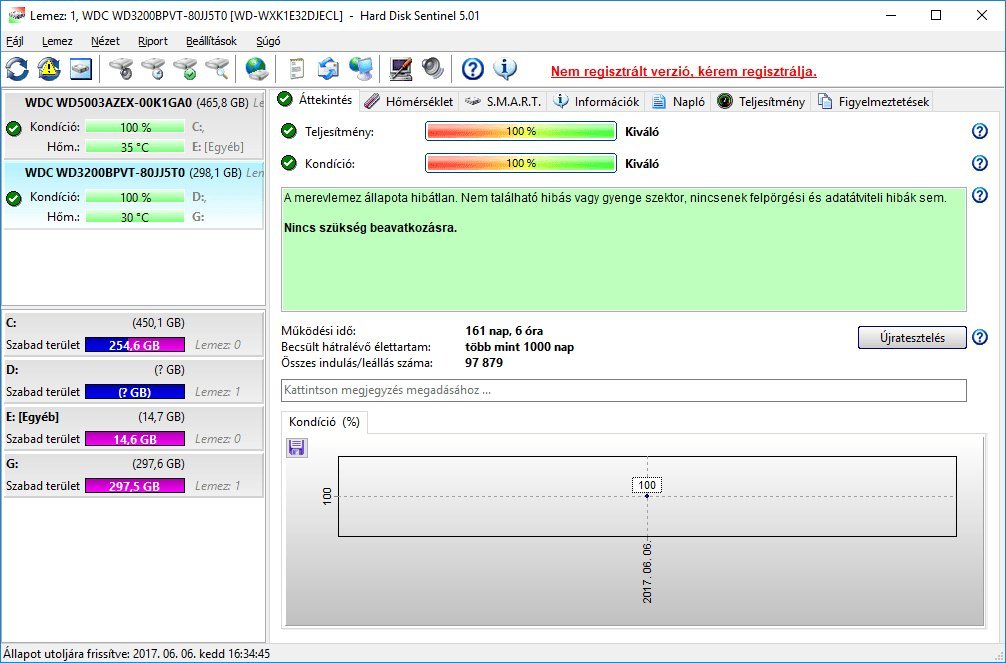Click the toolbar info bubble icon
The width and height of the screenshot is (1006, 663).
tap(505, 69)
